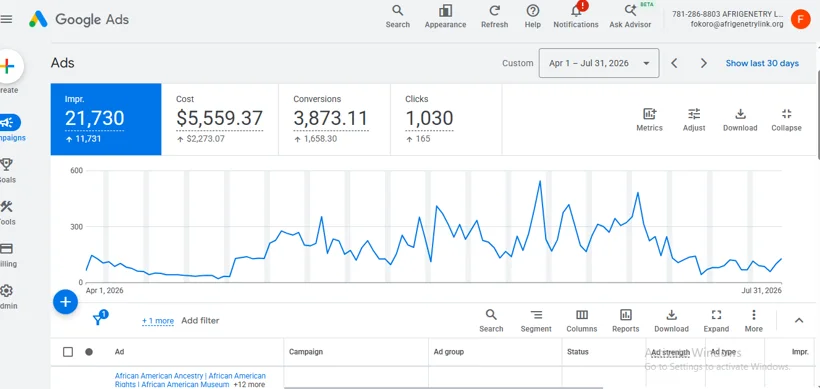Sort by the Ad strength column header
This screenshot has width=820, height=389.
670,352
